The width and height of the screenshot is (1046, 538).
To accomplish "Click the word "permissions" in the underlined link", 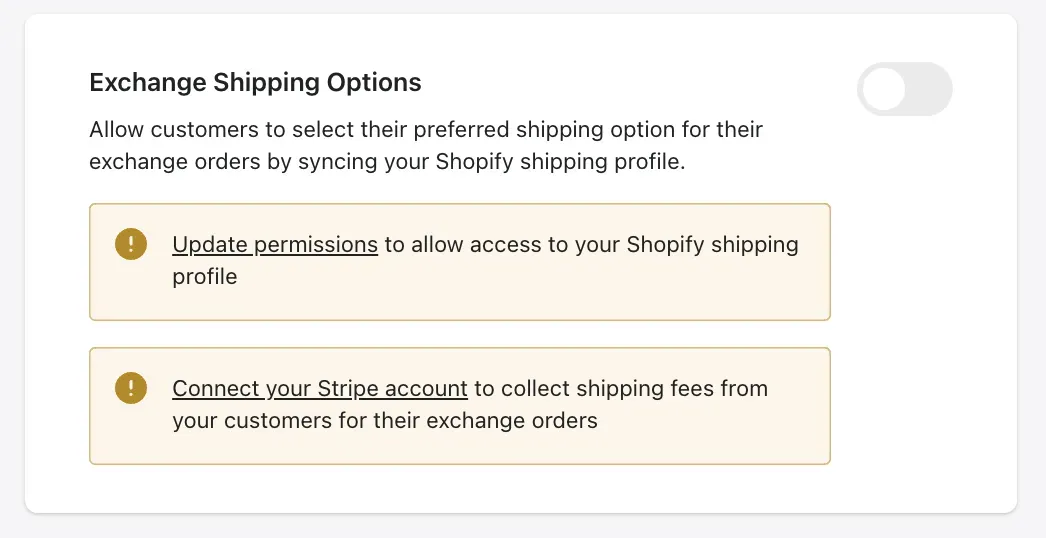I will click(x=316, y=244).
